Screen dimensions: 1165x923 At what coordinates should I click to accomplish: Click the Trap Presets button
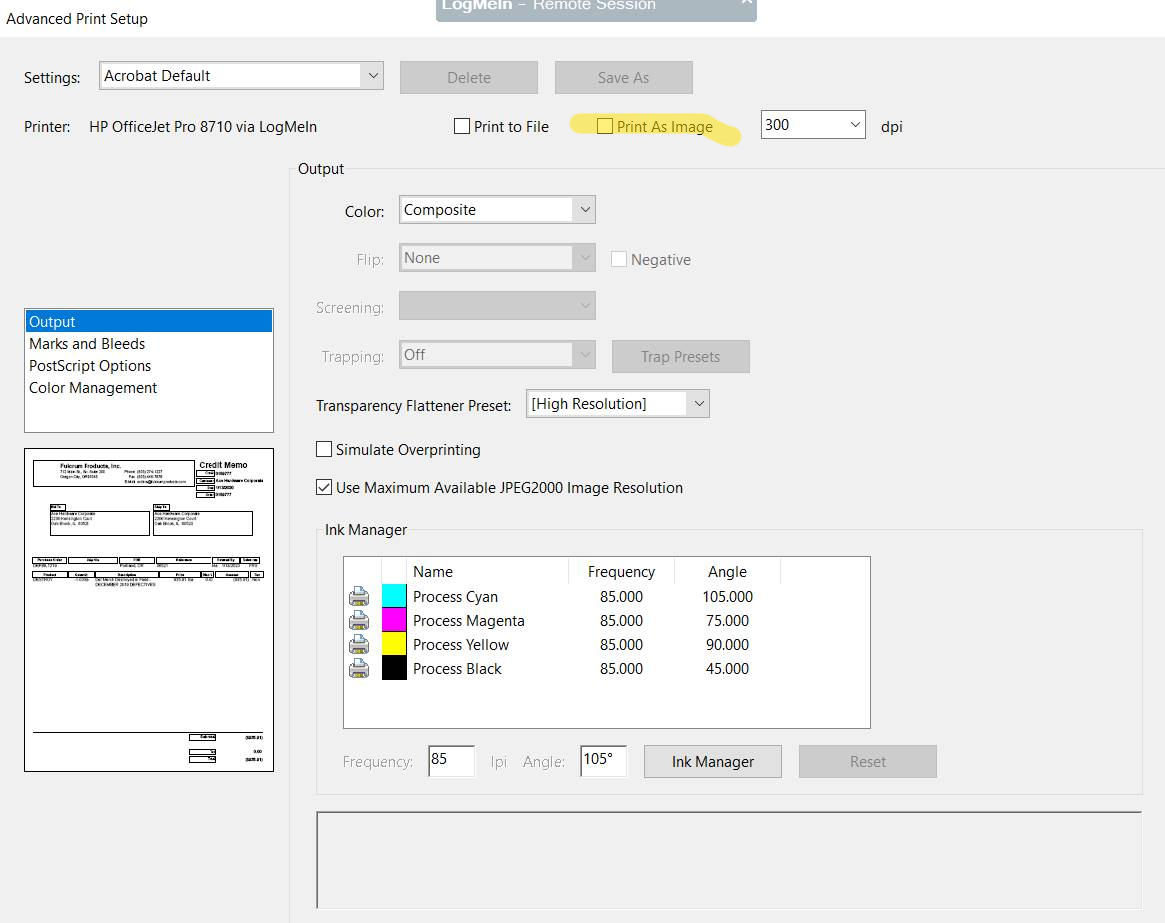coord(681,357)
